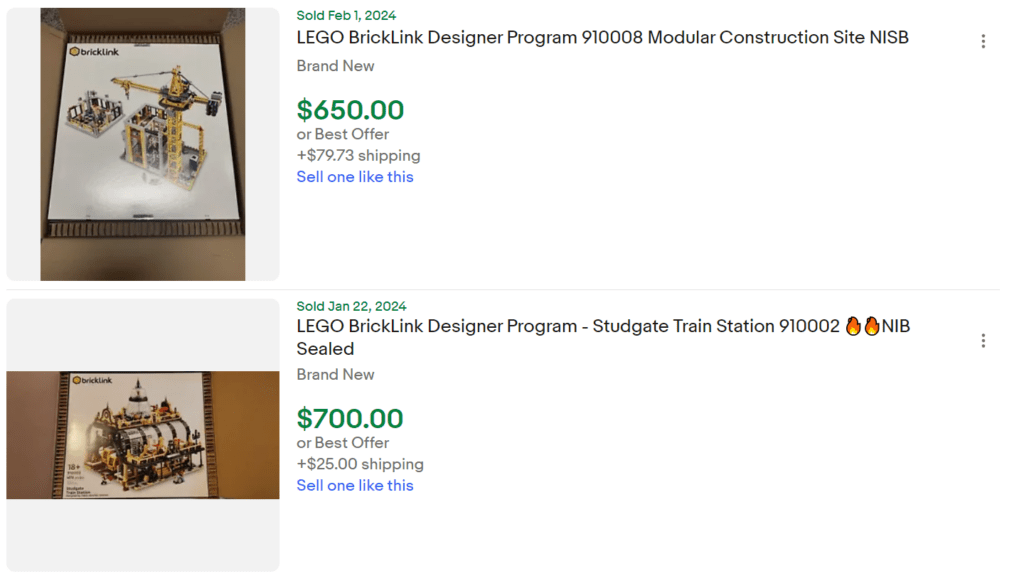The height and width of the screenshot is (576, 1024).
Task: Click the three-dot options icon beside the $650.00 listing
Action: pos(983,41)
